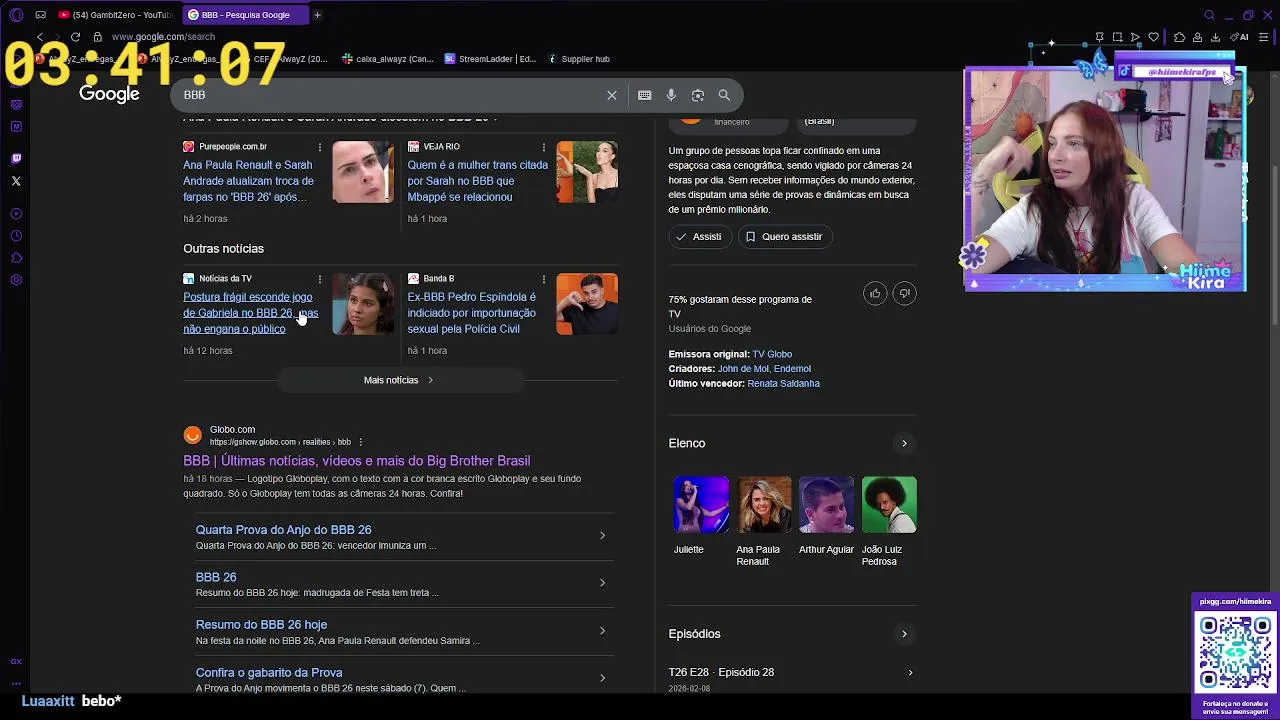
Task: Open a new browser tab
Action: [317, 15]
